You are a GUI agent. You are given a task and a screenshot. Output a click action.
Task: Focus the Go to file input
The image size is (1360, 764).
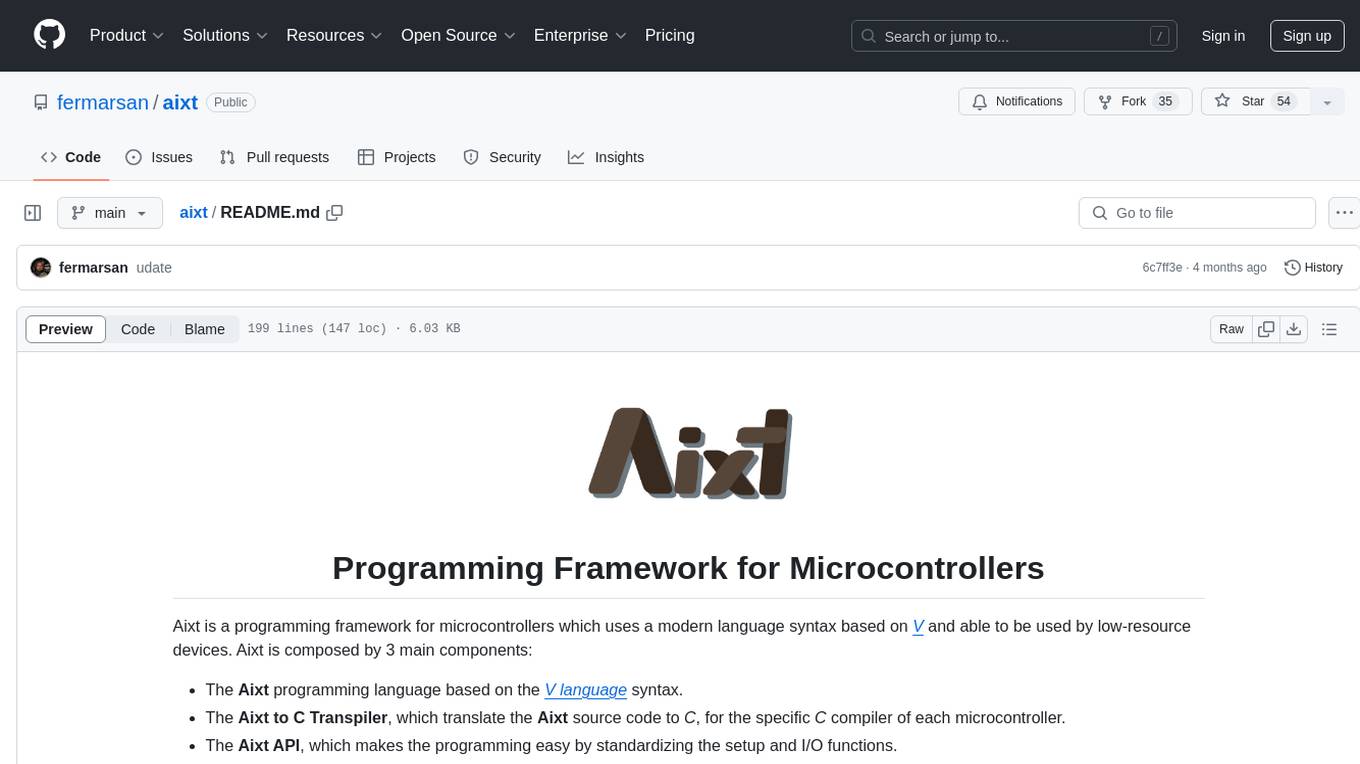coord(1197,213)
